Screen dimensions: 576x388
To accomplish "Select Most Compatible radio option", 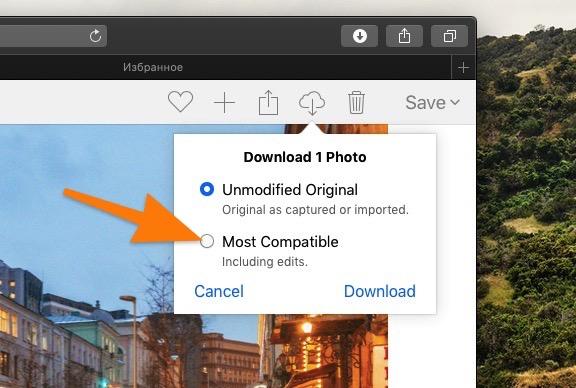I will click(207, 241).
